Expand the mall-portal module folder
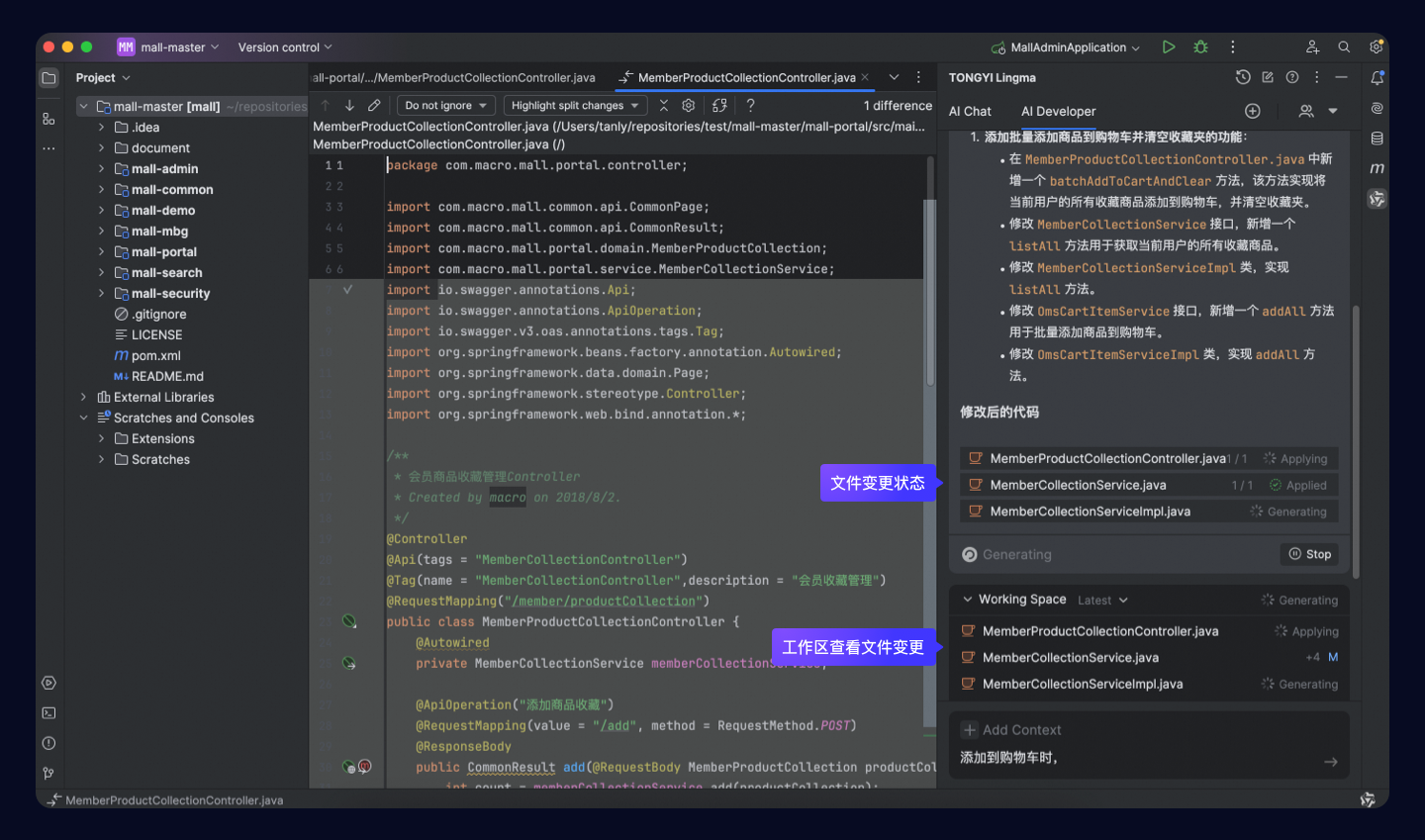 tap(101, 251)
